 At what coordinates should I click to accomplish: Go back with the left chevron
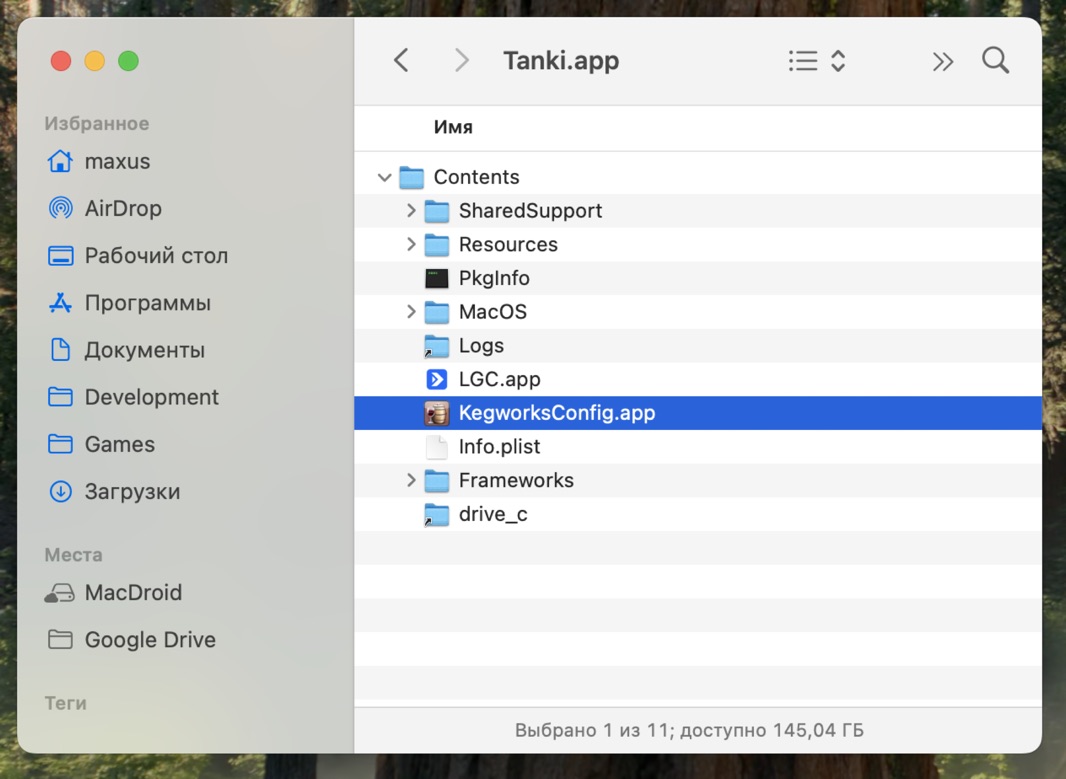401,60
